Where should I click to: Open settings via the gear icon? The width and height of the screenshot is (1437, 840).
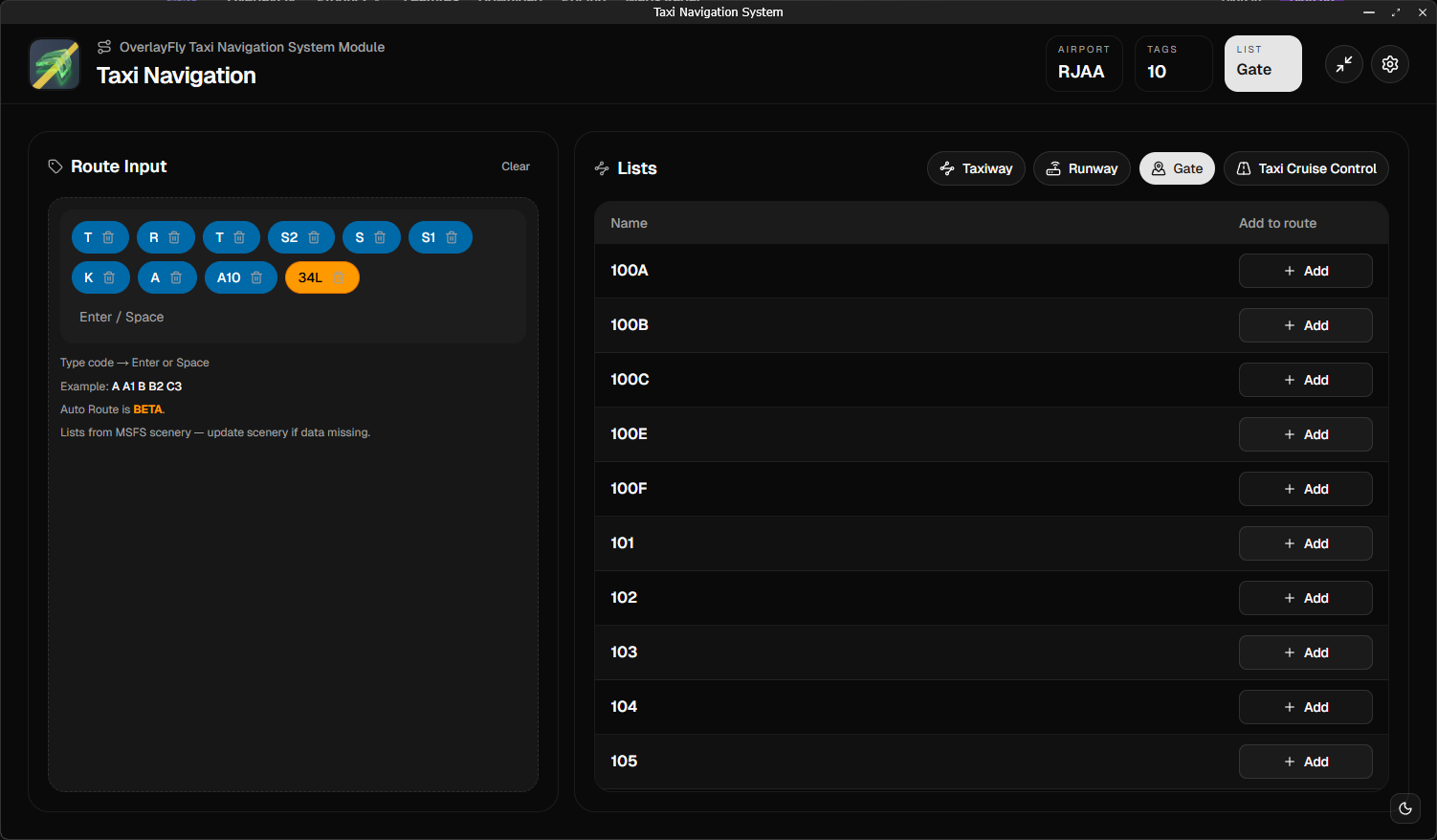pyautogui.click(x=1390, y=64)
